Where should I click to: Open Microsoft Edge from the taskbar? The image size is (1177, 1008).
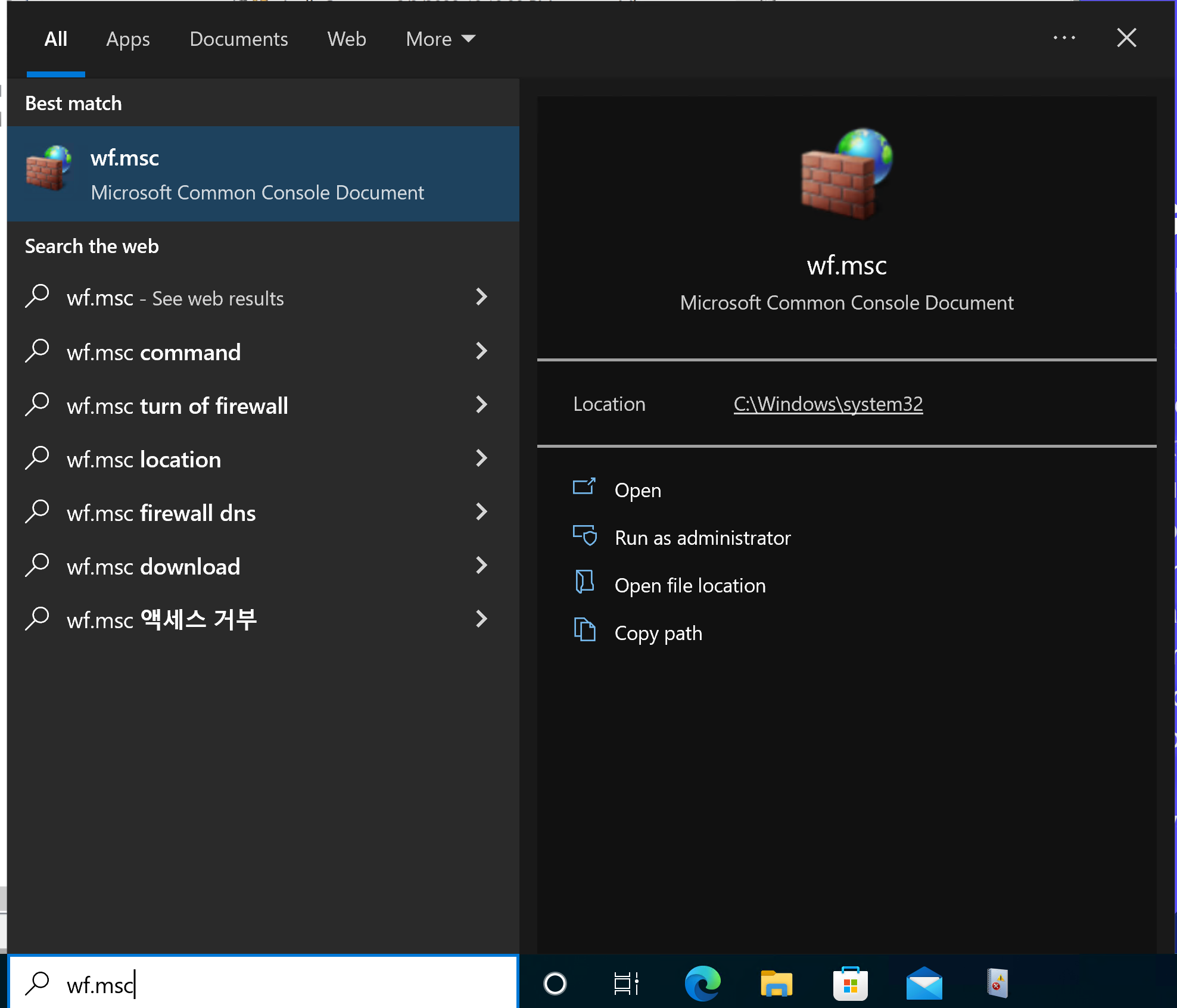click(x=702, y=984)
